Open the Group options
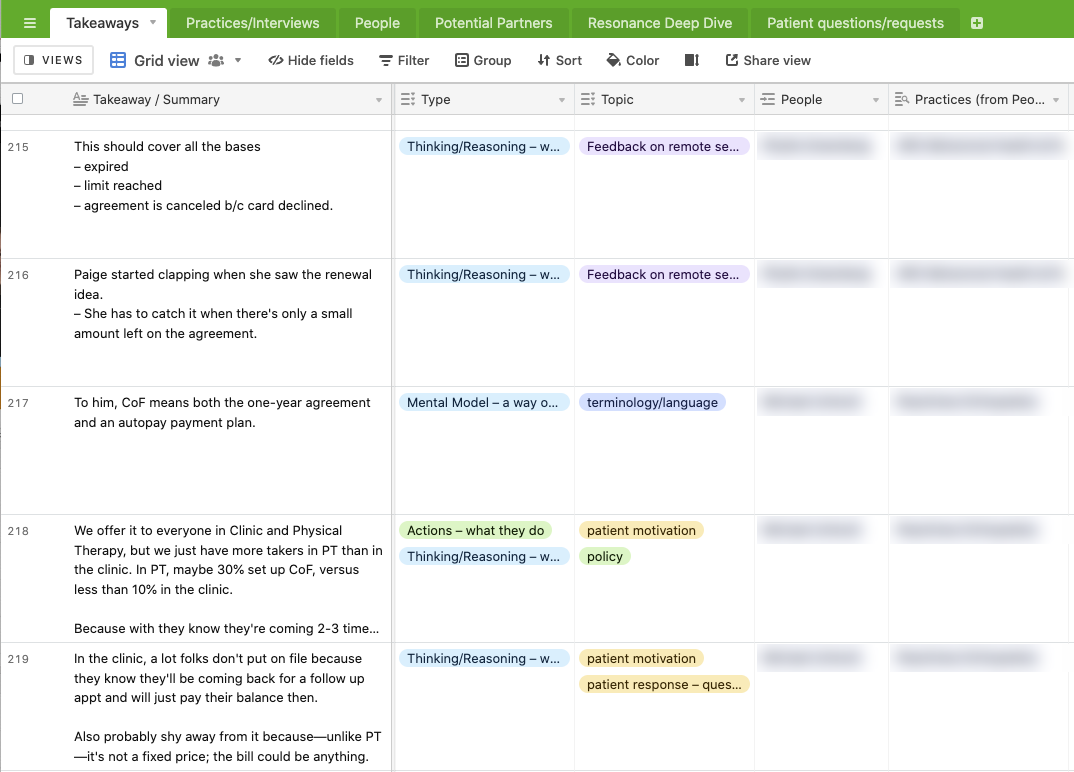Screen dimensions: 1074x772 tap(483, 60)
